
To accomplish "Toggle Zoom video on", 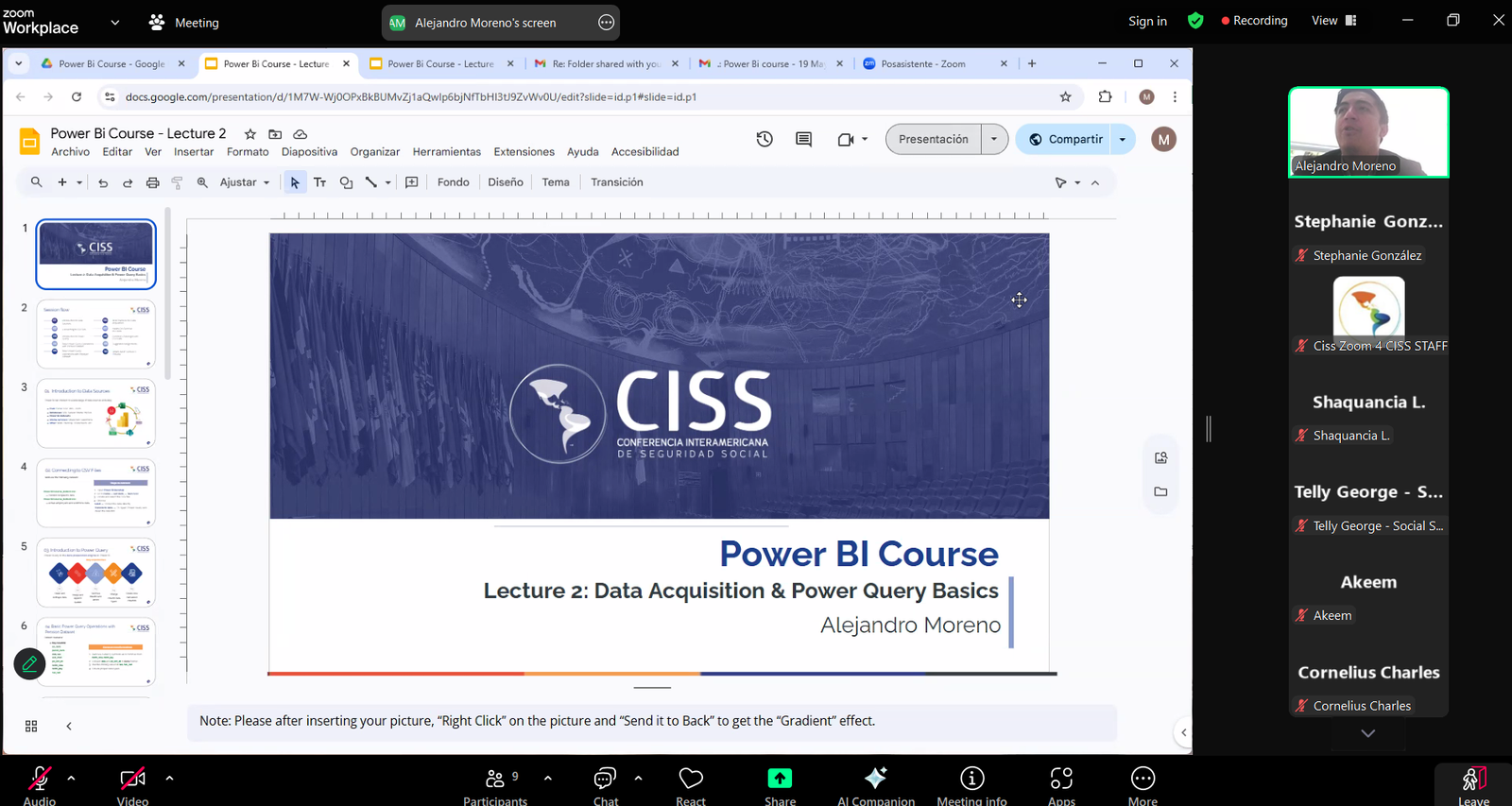I will click(x=132, y=784).
